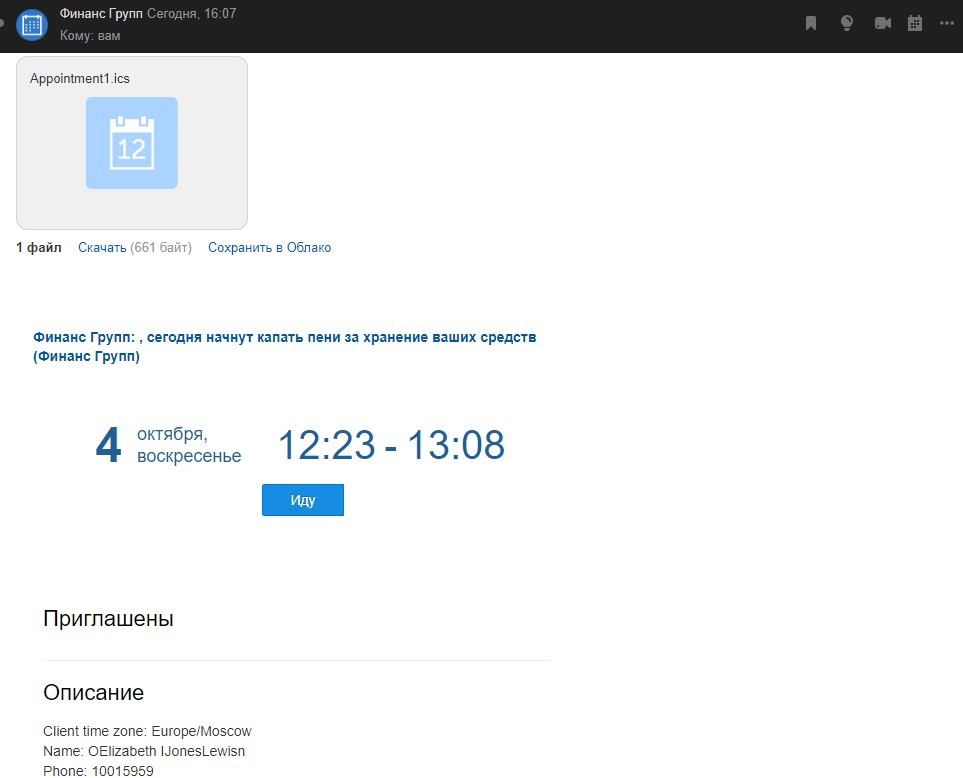The image size is (963, 778).
Task: Click the Описание section heading
Action: click(93, 693)
